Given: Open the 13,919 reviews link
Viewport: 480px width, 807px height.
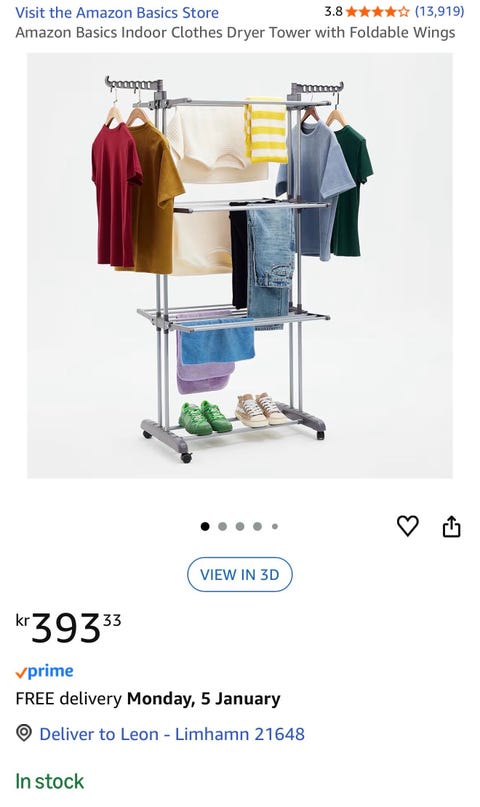Looking at the screenshot, I should pyautogui.click(x=439, y=11).
